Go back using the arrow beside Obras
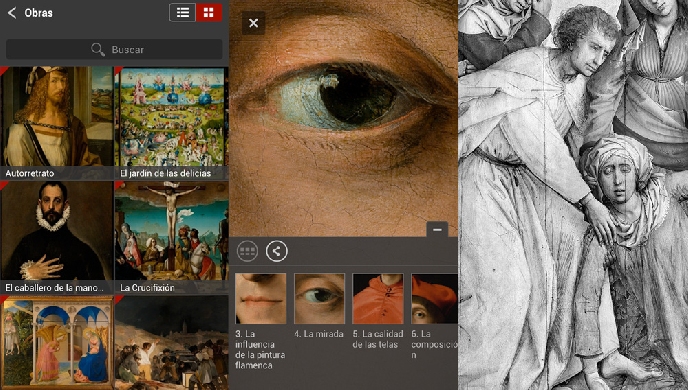This screenshot has height=390, width=688. point(12,13)
